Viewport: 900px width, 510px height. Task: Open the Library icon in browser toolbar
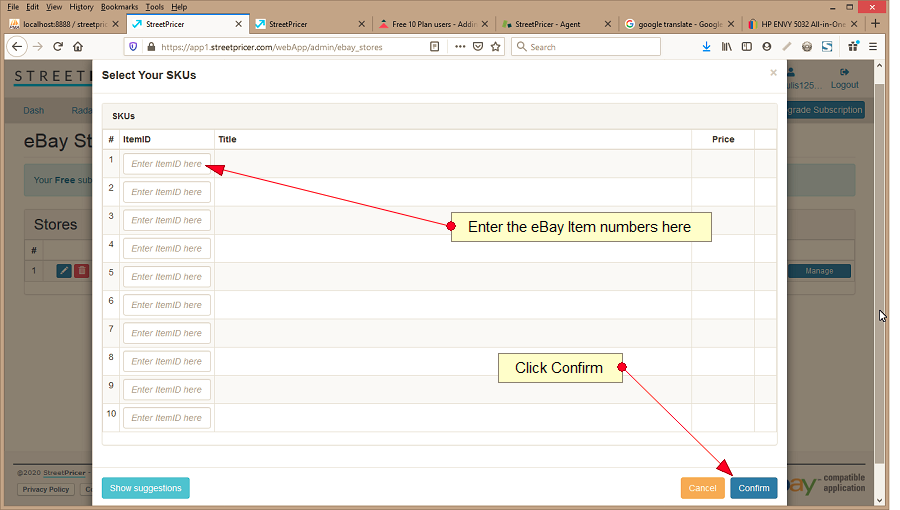coord(727,46)
